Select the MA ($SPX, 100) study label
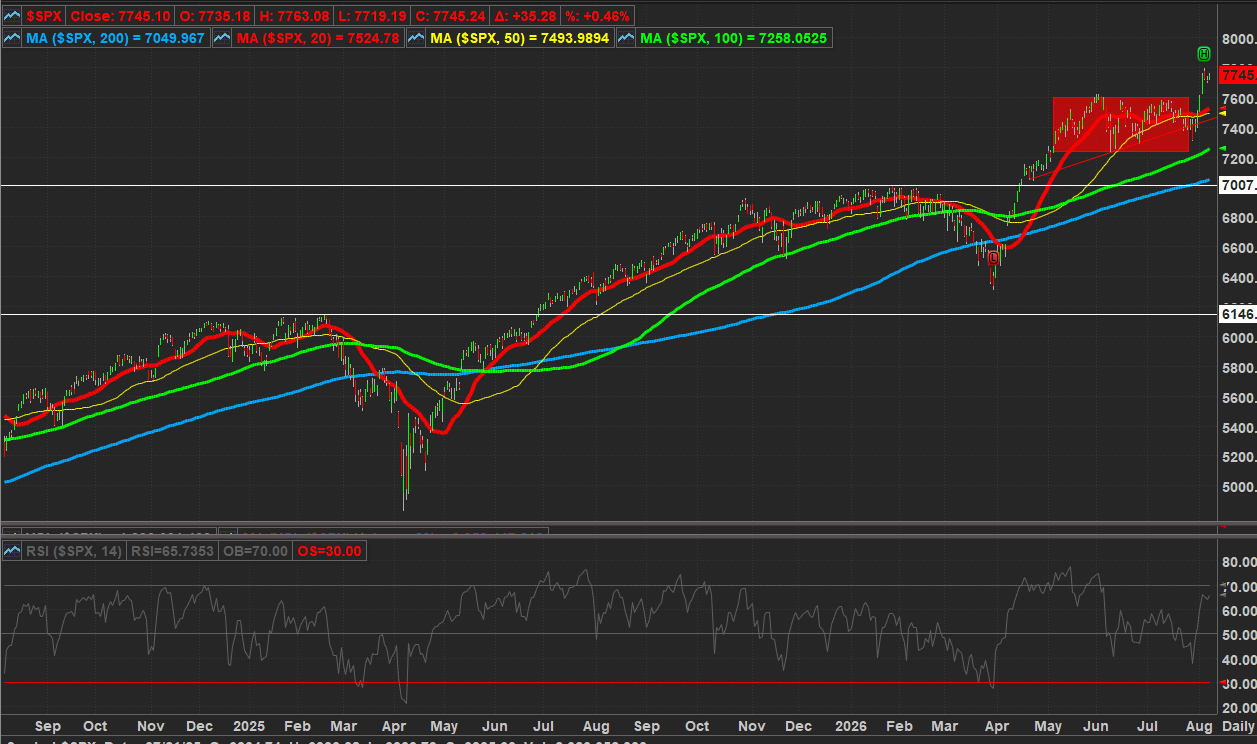 [736, 38]
